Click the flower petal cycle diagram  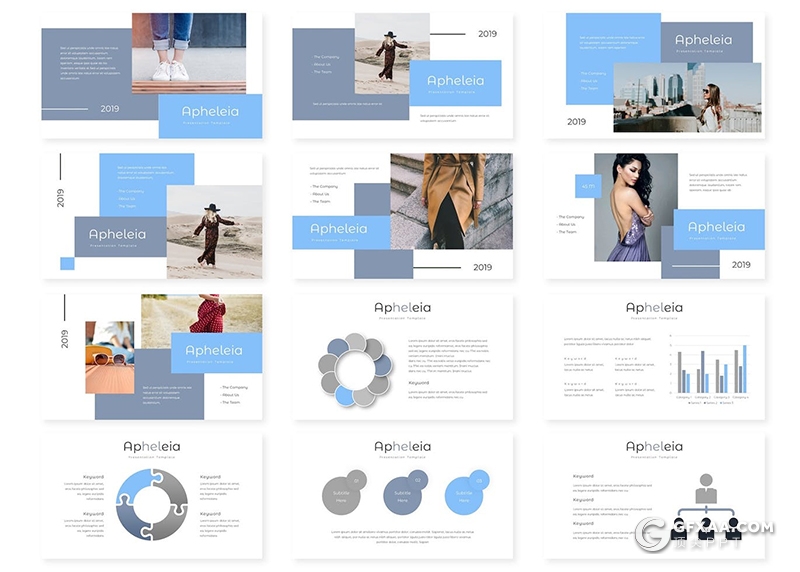pos(354,370)
